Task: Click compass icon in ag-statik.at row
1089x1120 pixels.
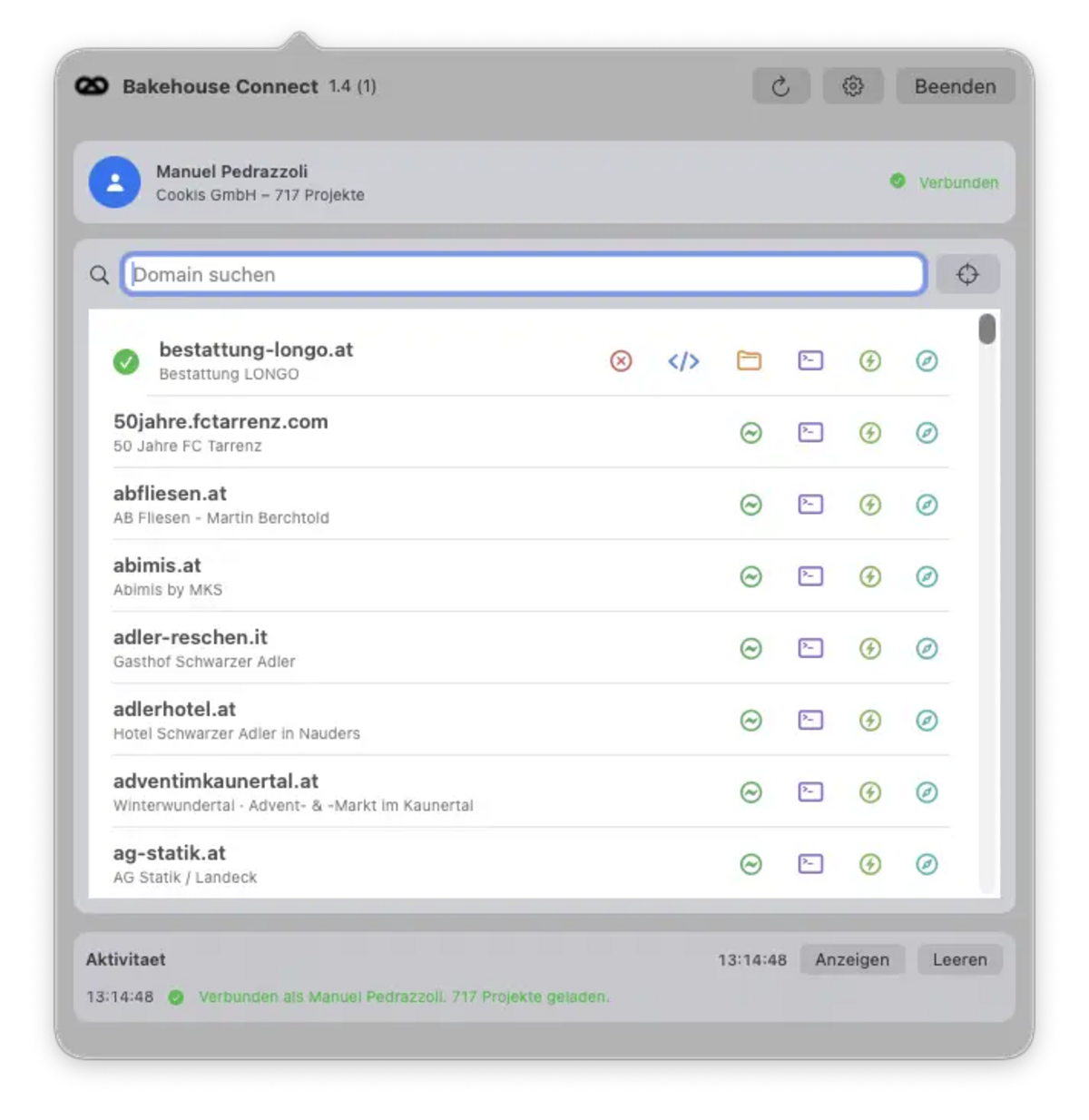Action: (x=927, y=864)
